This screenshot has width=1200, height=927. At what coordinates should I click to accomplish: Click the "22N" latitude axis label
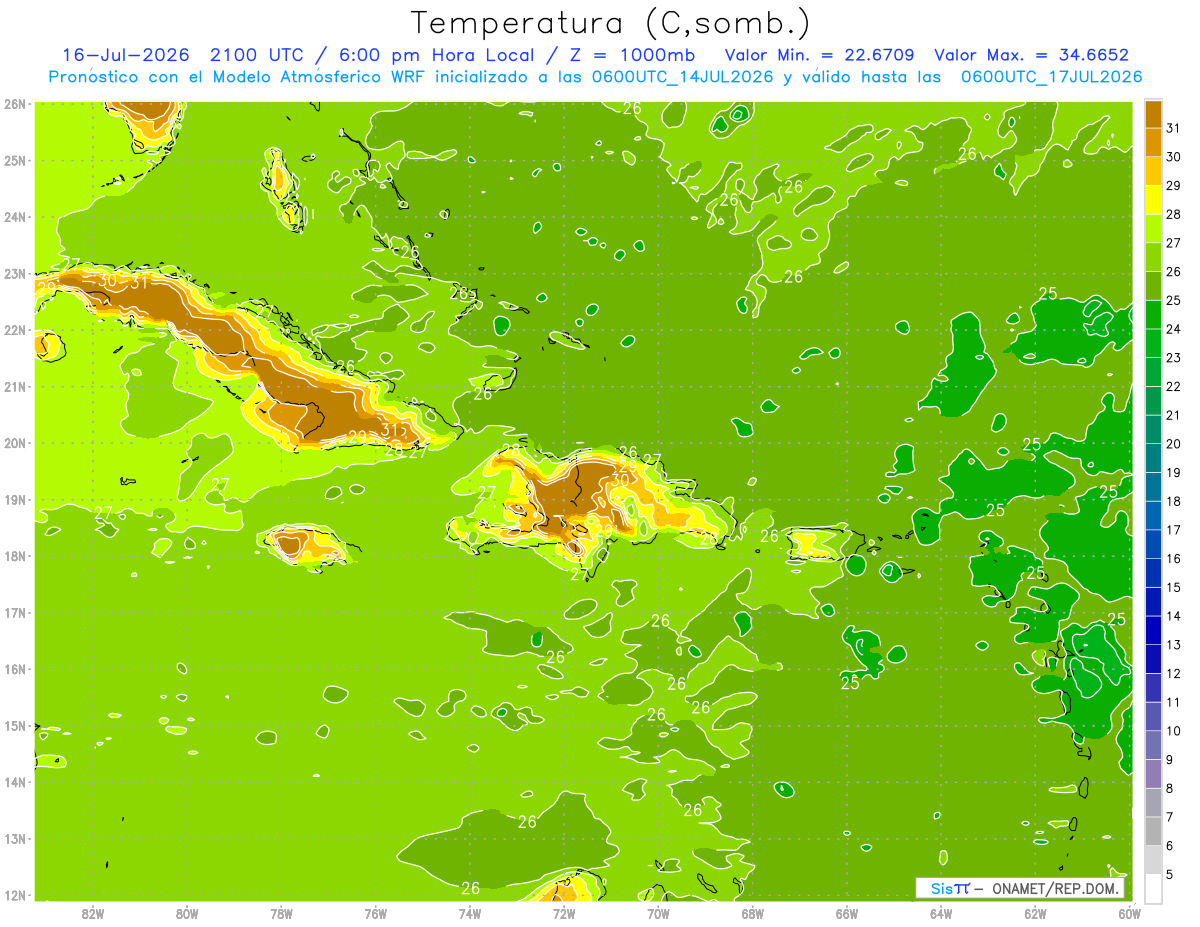pyautogui.click(x=14, y=330)
